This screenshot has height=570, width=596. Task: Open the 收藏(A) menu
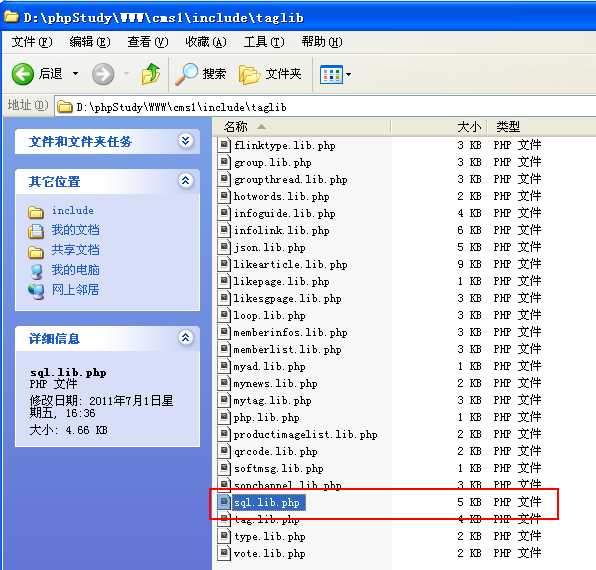click(x=206, y=42)
